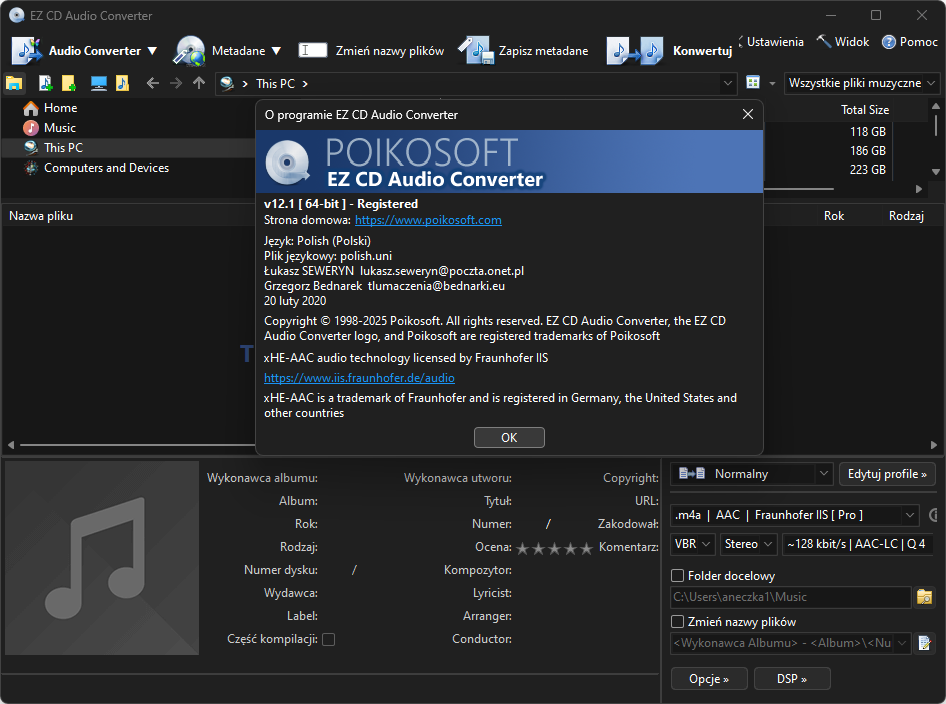Close the O programie dialog
946x704 pixels.
(x=748, y=114)
